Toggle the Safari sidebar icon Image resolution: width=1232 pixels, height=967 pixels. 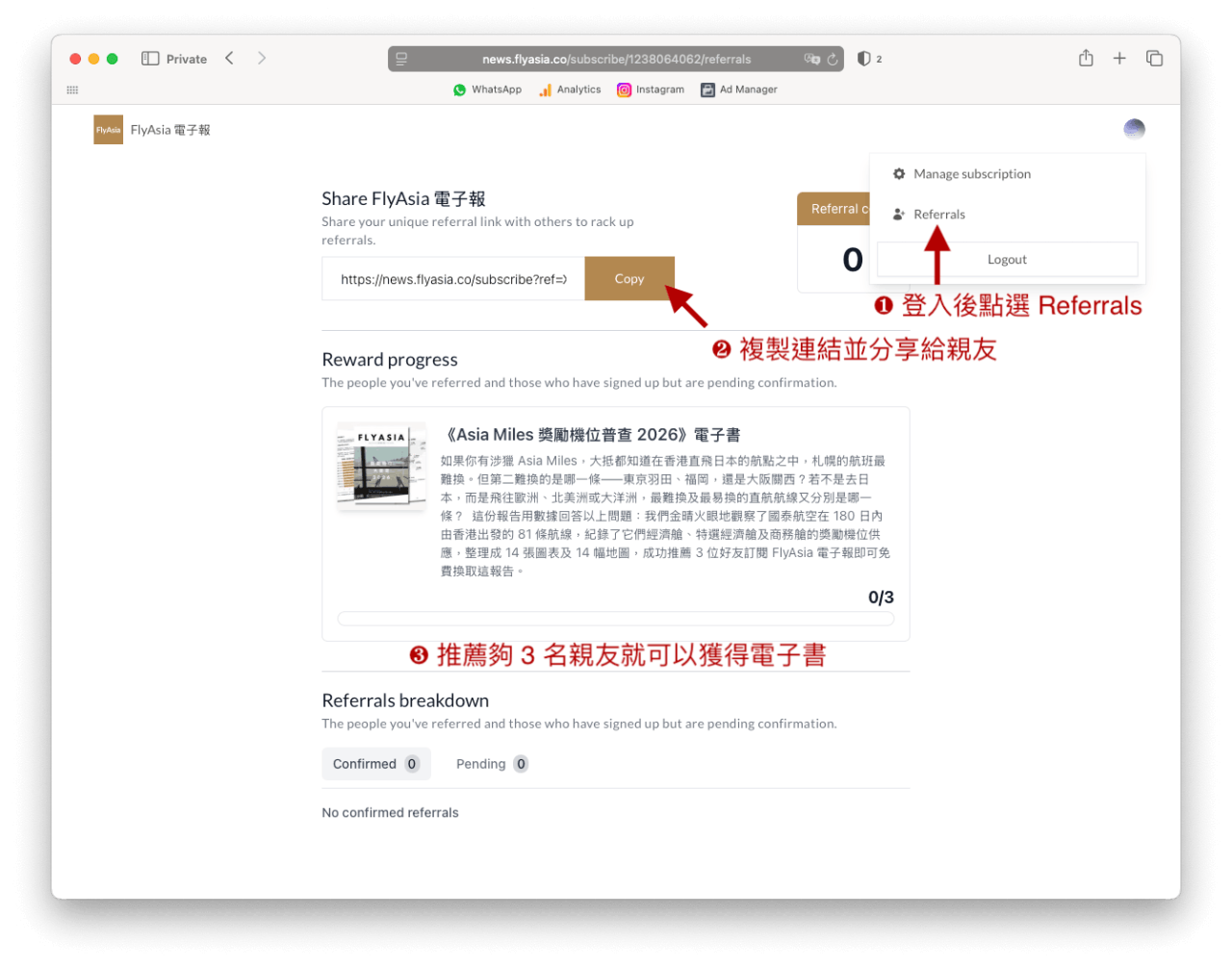tap(150, 59)
